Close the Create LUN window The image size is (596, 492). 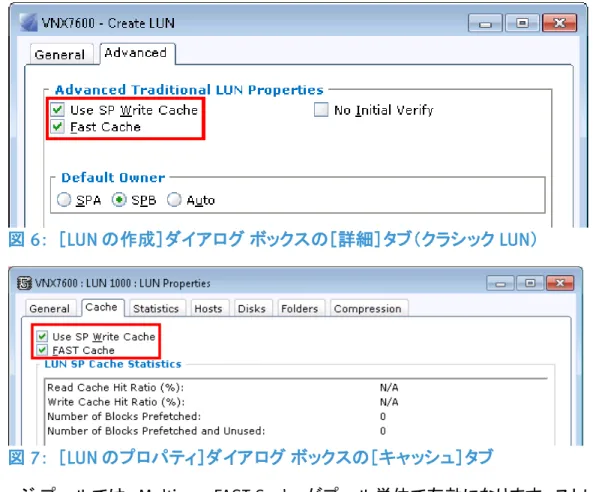[x=560, y=24]
